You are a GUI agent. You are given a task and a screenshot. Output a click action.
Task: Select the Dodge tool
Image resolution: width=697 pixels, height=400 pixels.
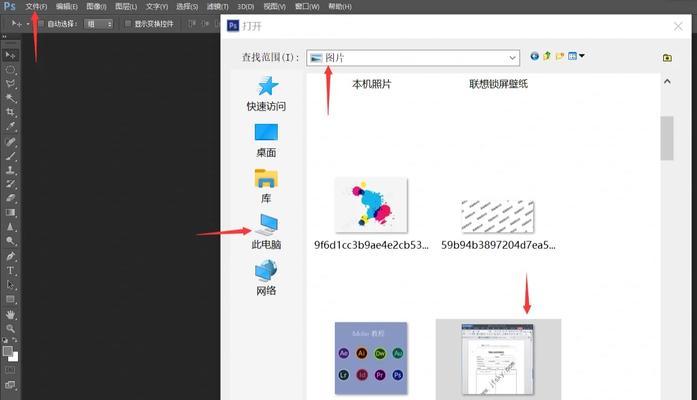click(x=10, y=241)
